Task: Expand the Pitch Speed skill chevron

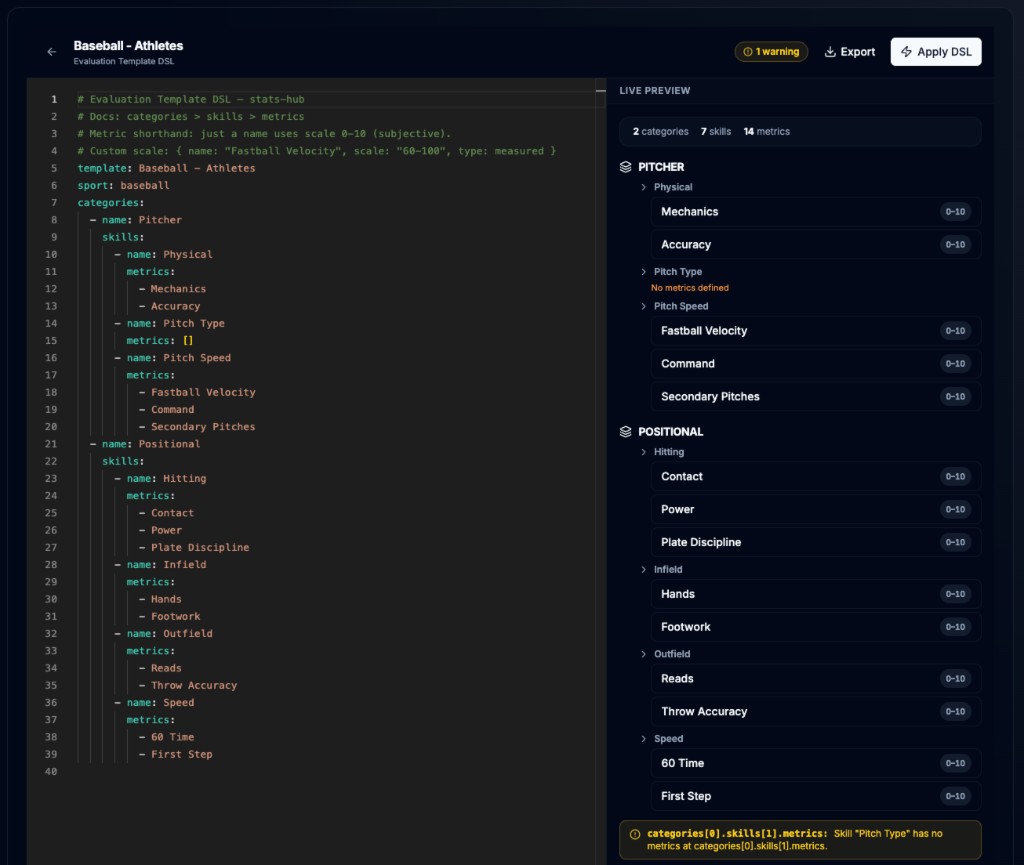Action: click(643, 306)
